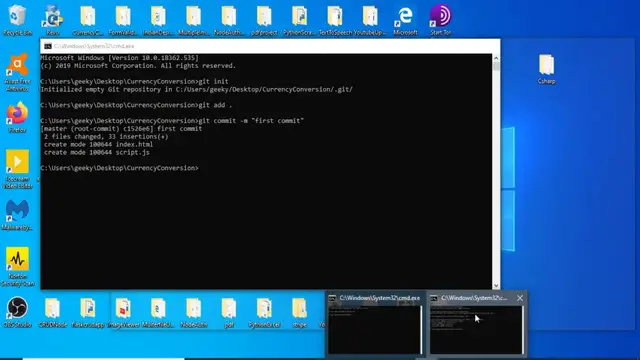Open Icecream Video Editor shortcut
Viewport: 640px width, 360px height.
click(x=17, y=169)
